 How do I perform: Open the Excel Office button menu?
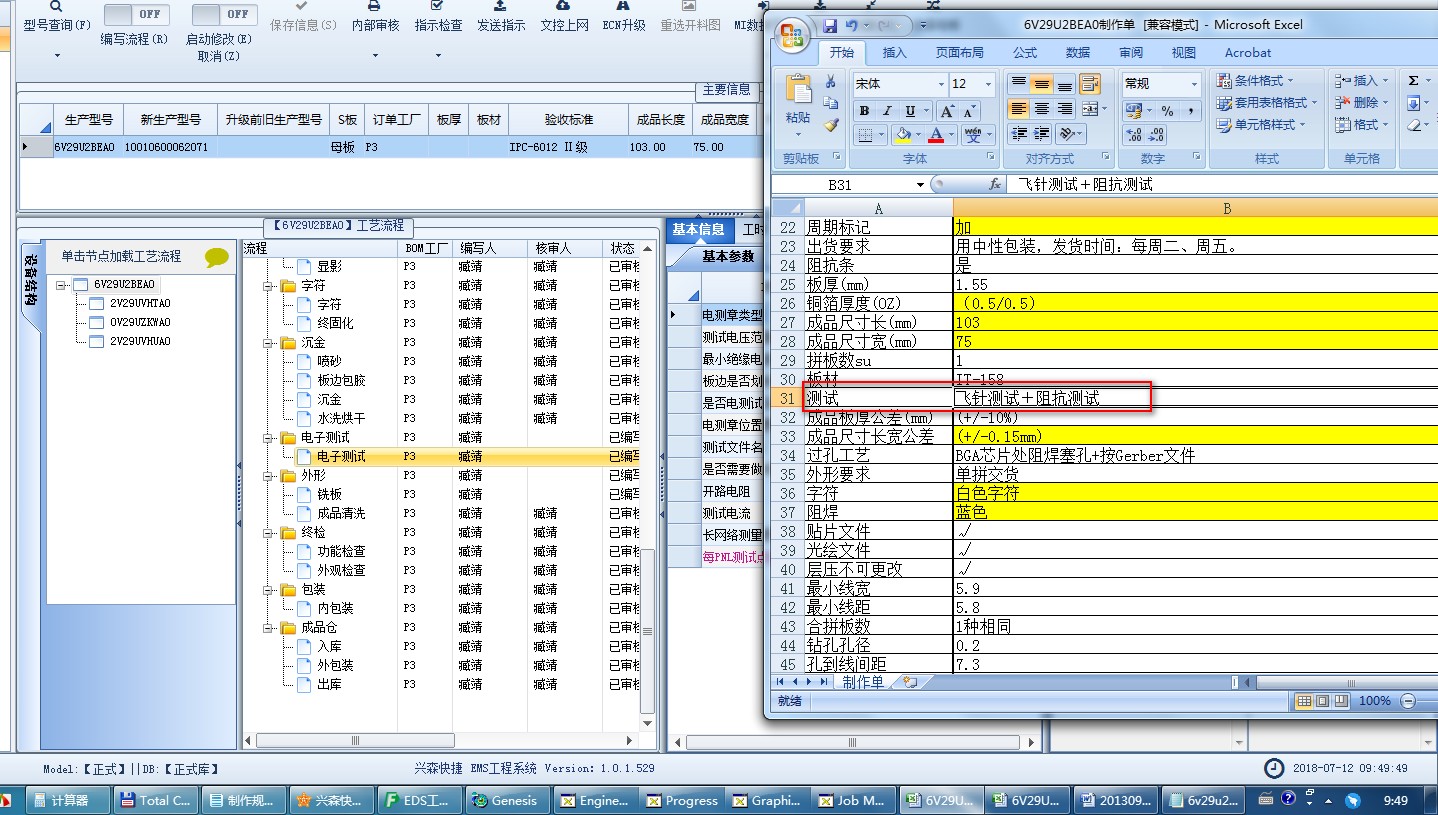click(x=794, y=37)
